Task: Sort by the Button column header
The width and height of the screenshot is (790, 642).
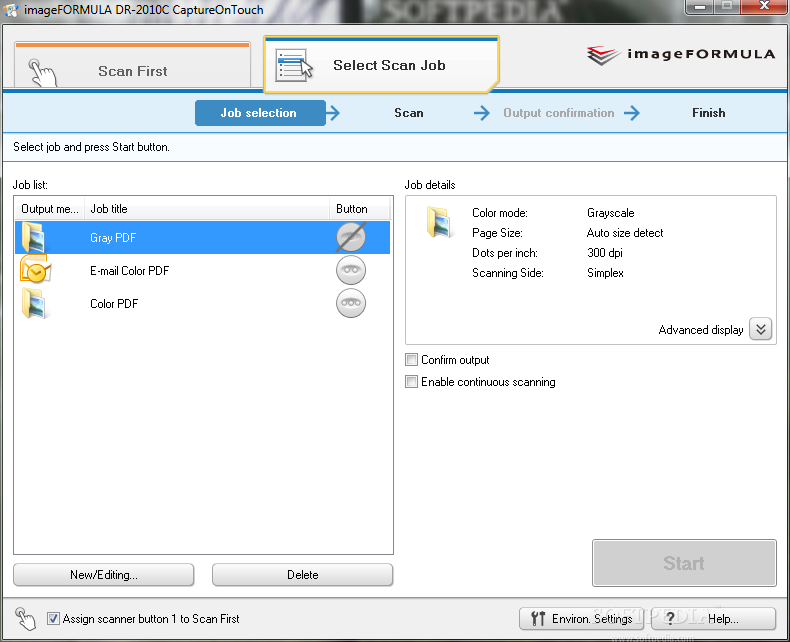Action: [359, 209]
